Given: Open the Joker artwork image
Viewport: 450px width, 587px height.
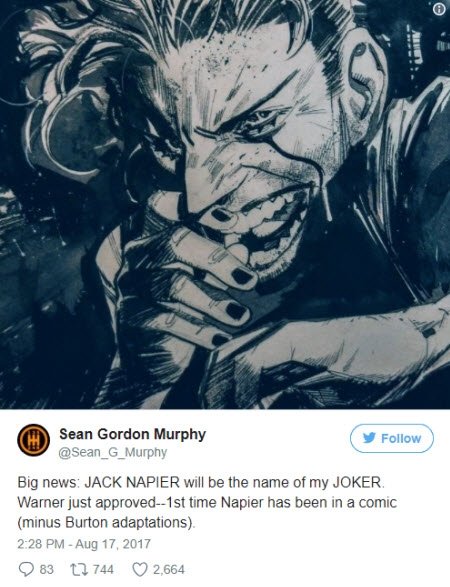Looking at the screenshot, I should pyautogui.click(x=225, y=204).
